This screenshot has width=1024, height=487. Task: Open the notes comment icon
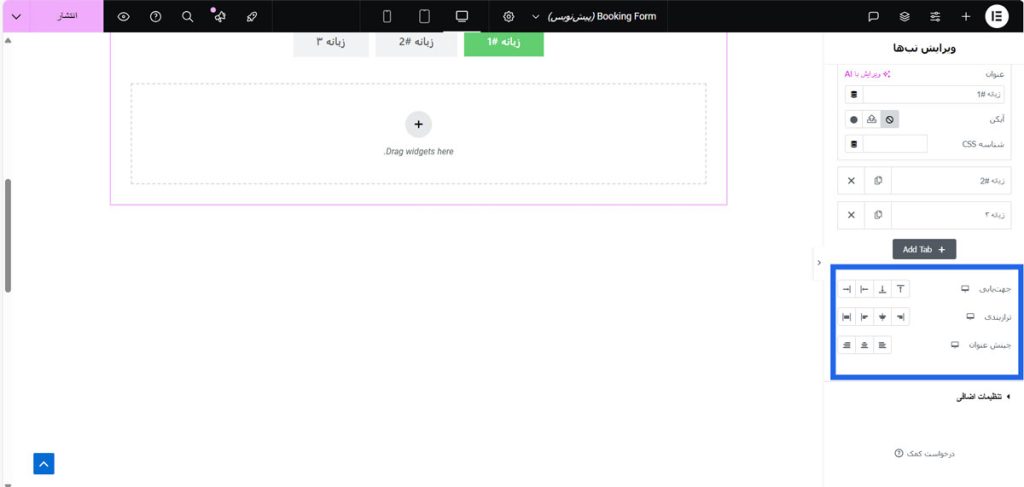point(873,16)
